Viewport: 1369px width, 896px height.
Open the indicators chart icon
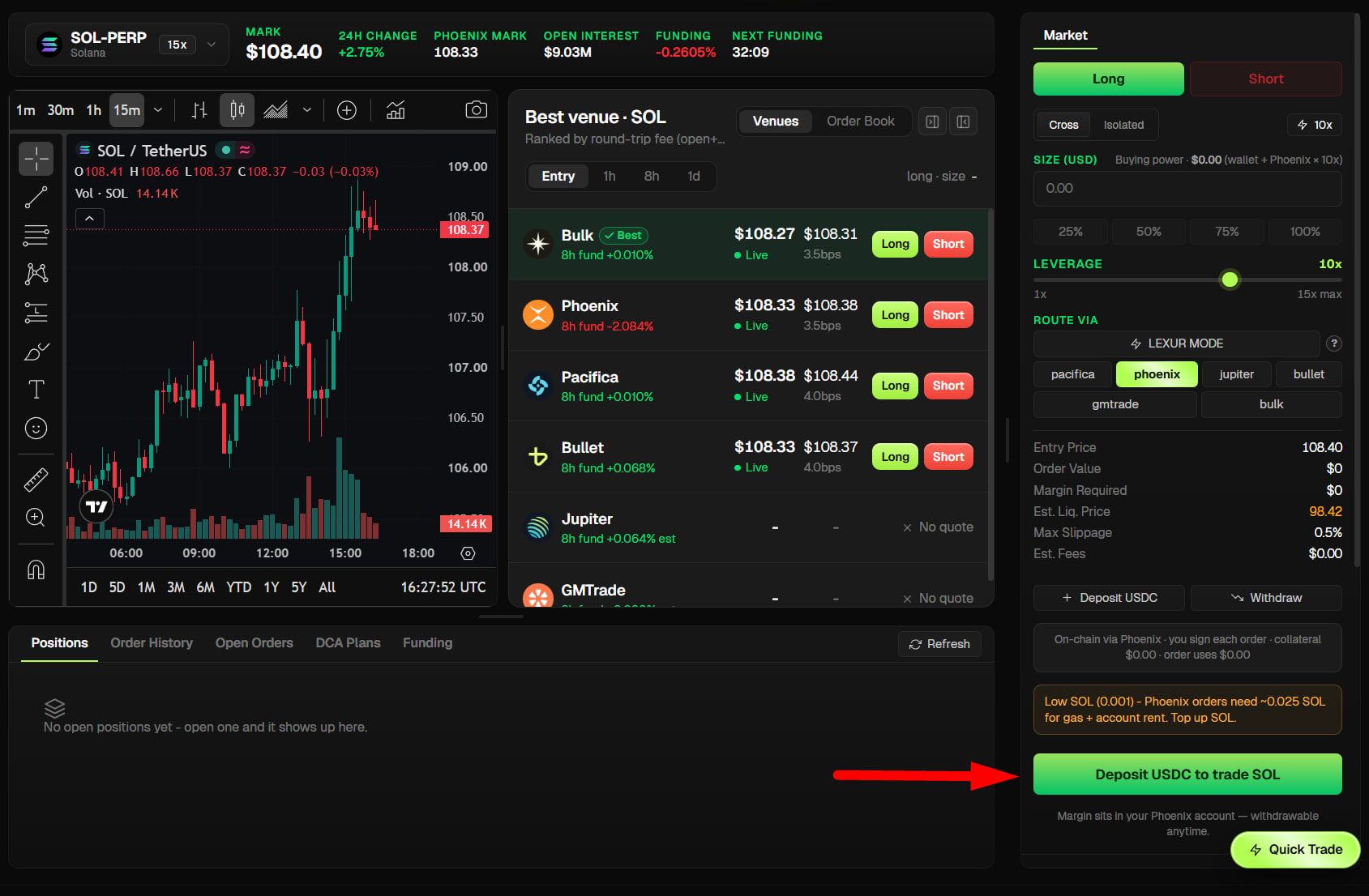click(x=396, y=110)
